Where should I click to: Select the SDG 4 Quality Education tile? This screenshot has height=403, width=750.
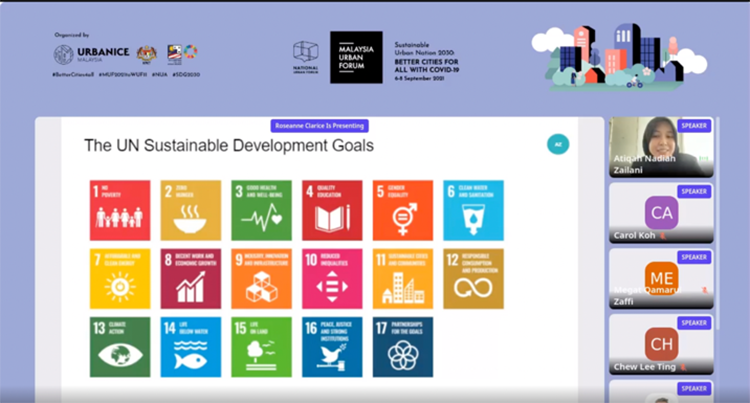(332, 210)
